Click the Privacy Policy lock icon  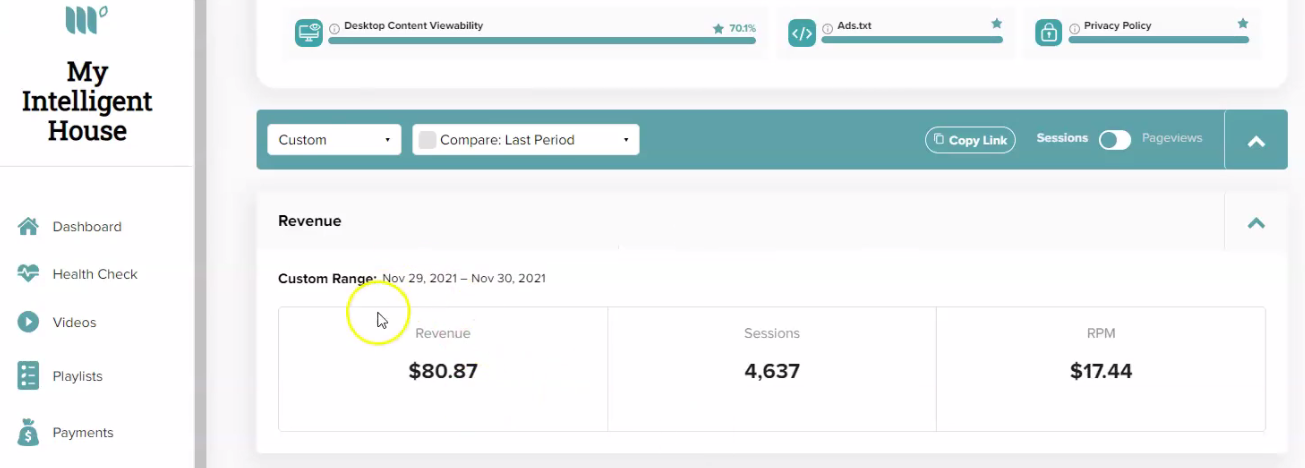pyautogui.click(x=1048, y=33)
